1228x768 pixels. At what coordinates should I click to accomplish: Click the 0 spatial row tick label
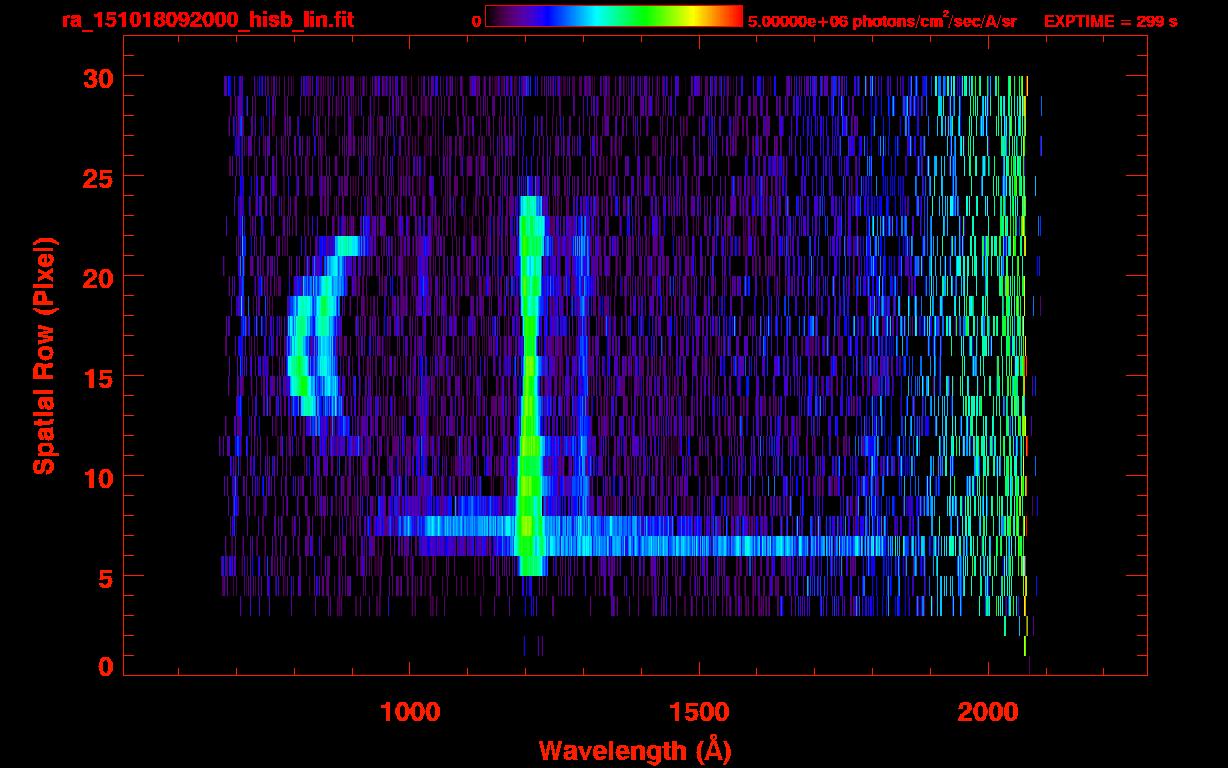(106, 667)
